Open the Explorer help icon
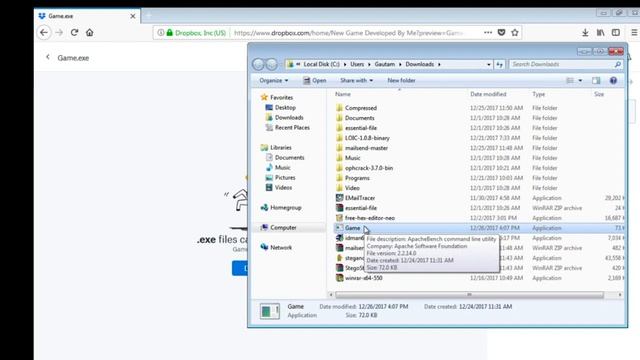640x360 pixels. 613,80
